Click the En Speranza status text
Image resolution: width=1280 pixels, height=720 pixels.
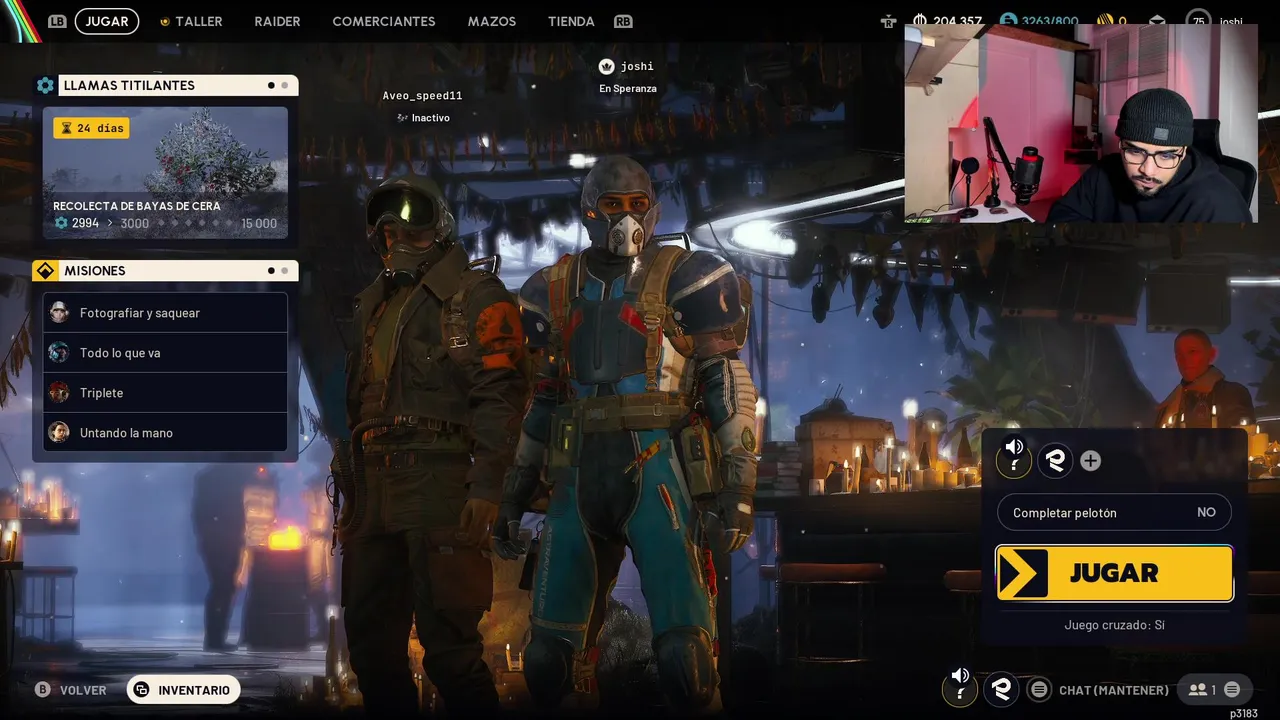point(628,88)
